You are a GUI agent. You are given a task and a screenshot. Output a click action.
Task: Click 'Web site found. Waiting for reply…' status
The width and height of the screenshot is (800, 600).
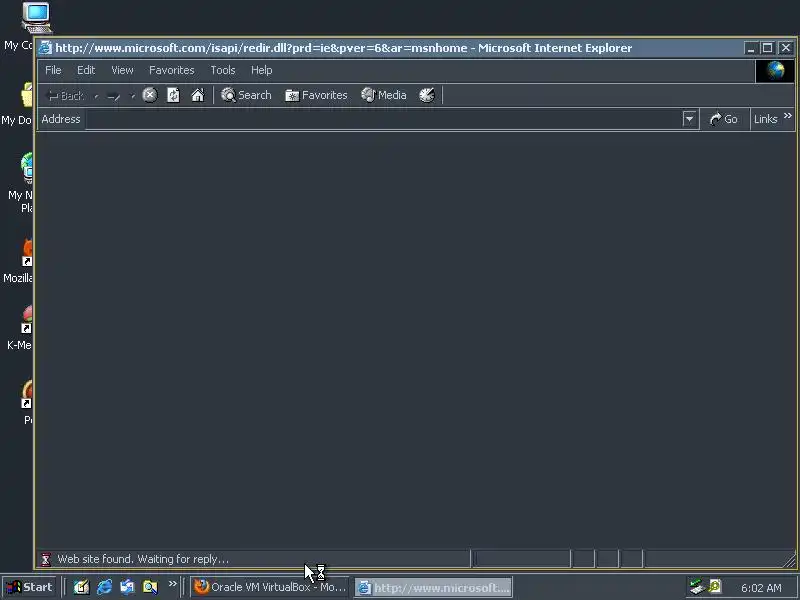click(x=143, y=559)
